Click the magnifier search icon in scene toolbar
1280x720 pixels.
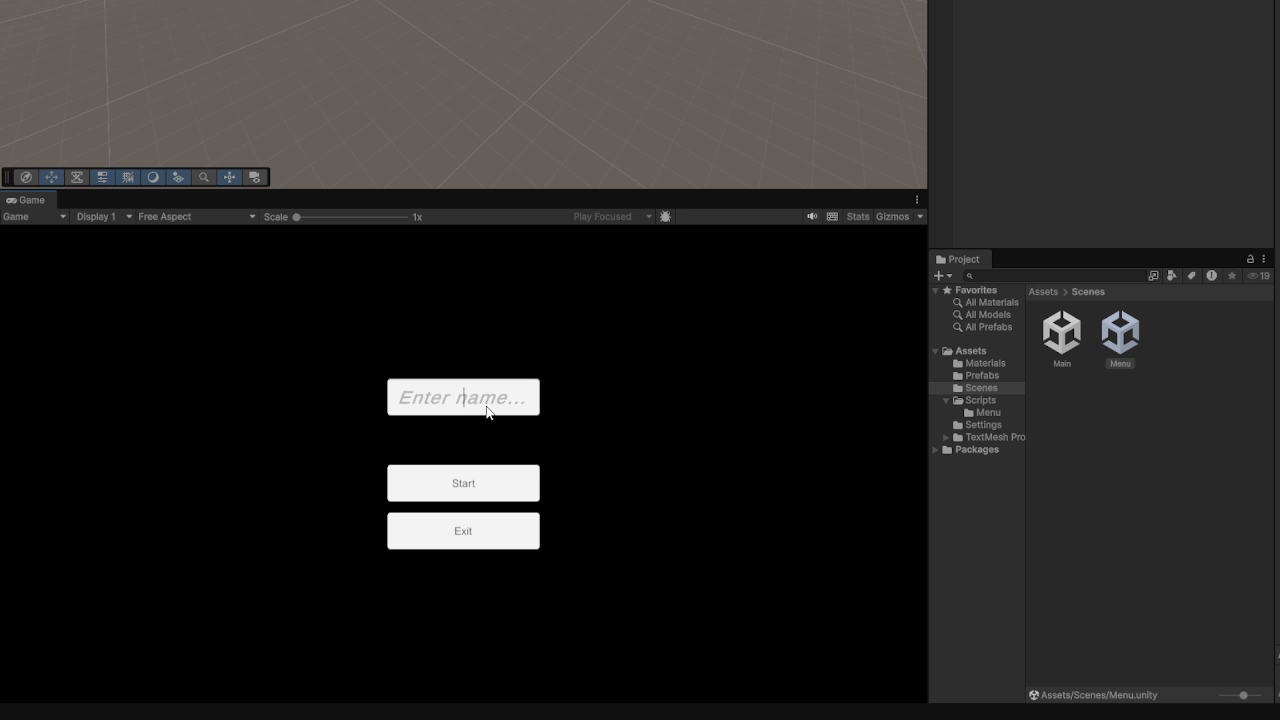204,177
